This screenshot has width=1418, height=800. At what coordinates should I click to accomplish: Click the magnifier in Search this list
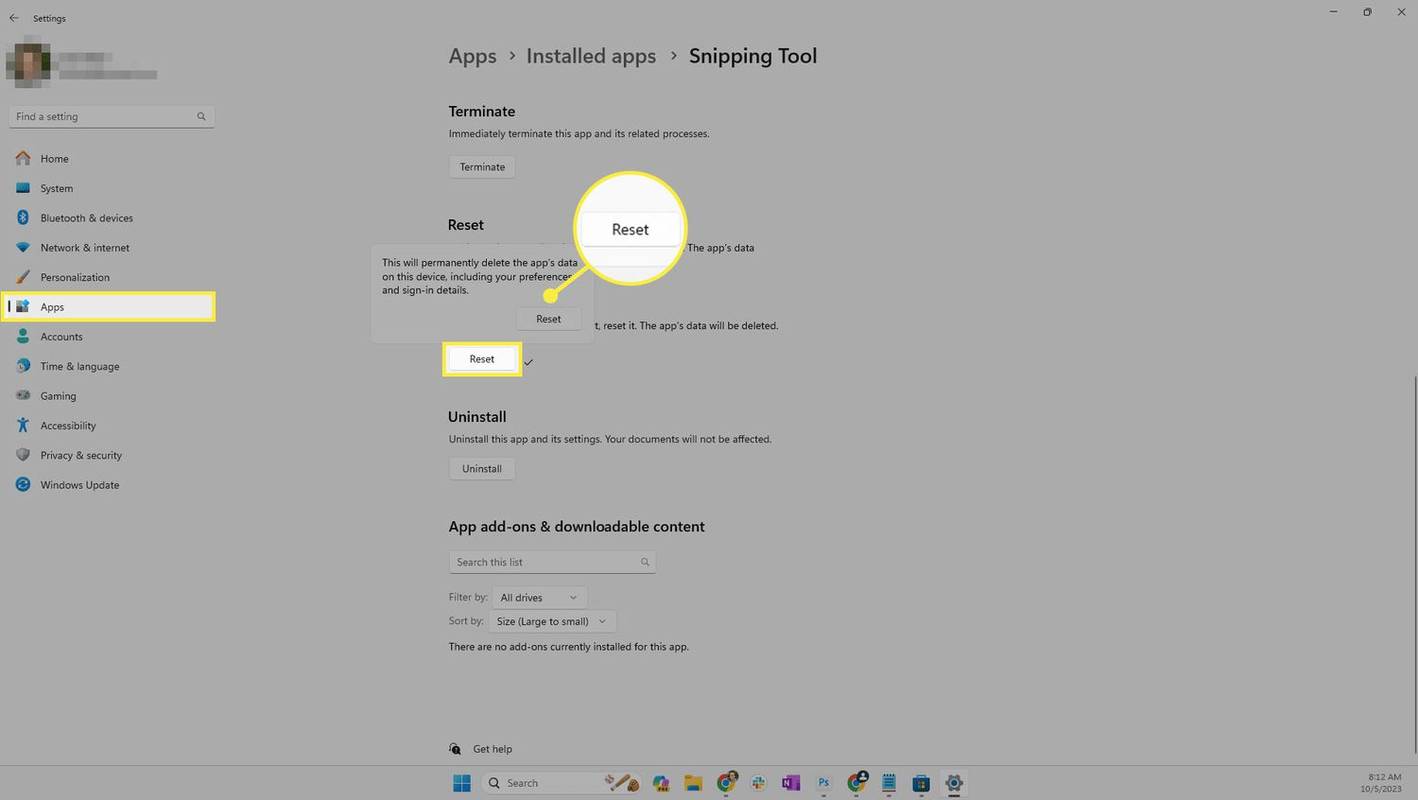point(645,562)
